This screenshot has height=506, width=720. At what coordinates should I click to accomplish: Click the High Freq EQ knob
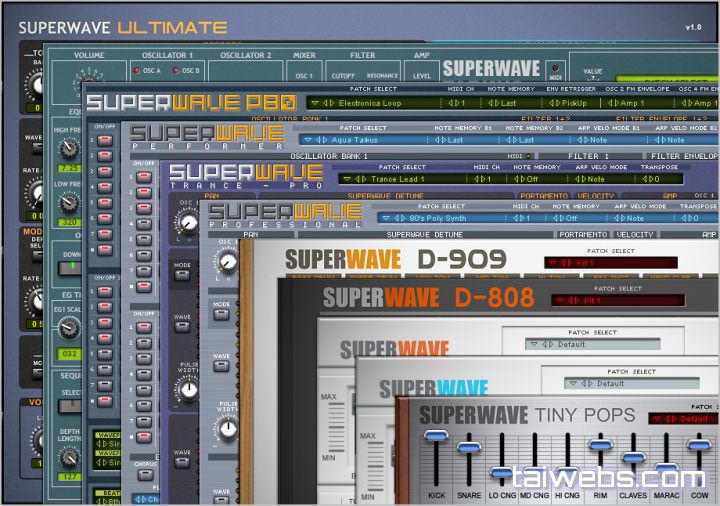click(68, 148)
